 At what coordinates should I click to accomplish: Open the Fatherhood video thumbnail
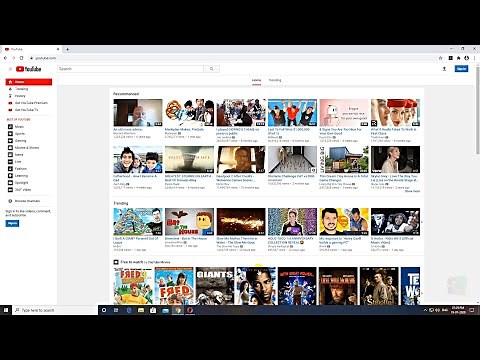(138, 160)
